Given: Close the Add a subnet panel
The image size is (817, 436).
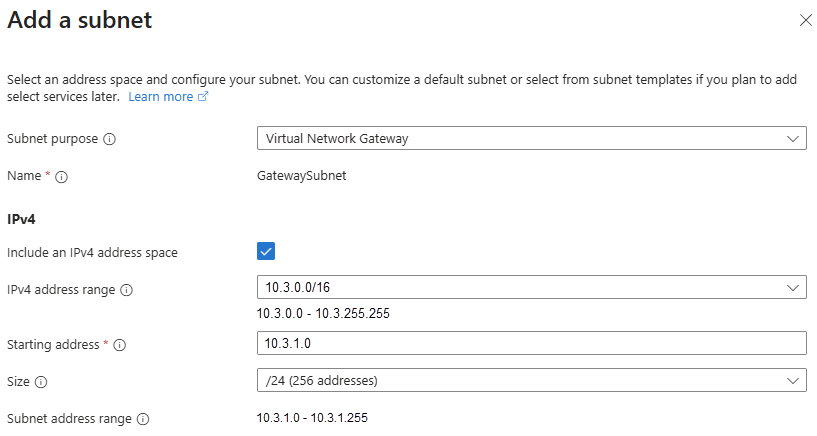Looking at the screenshot, I should click(x=806, y=20).
